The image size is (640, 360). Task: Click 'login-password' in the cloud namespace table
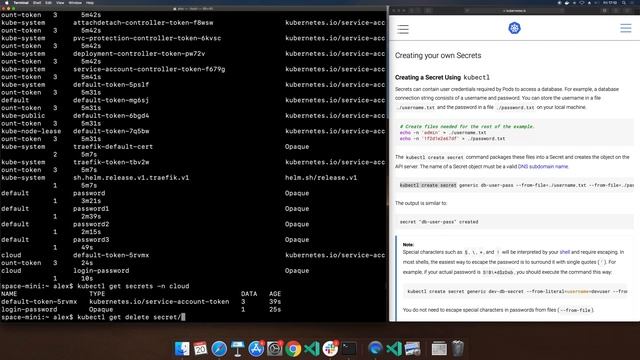coord(29,309)
